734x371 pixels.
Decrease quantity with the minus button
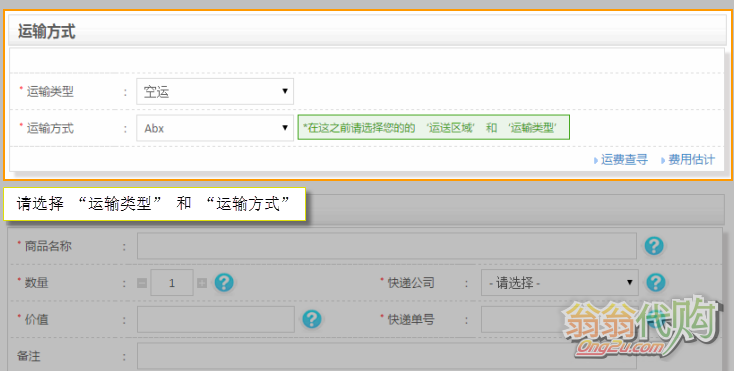[142, 283]
